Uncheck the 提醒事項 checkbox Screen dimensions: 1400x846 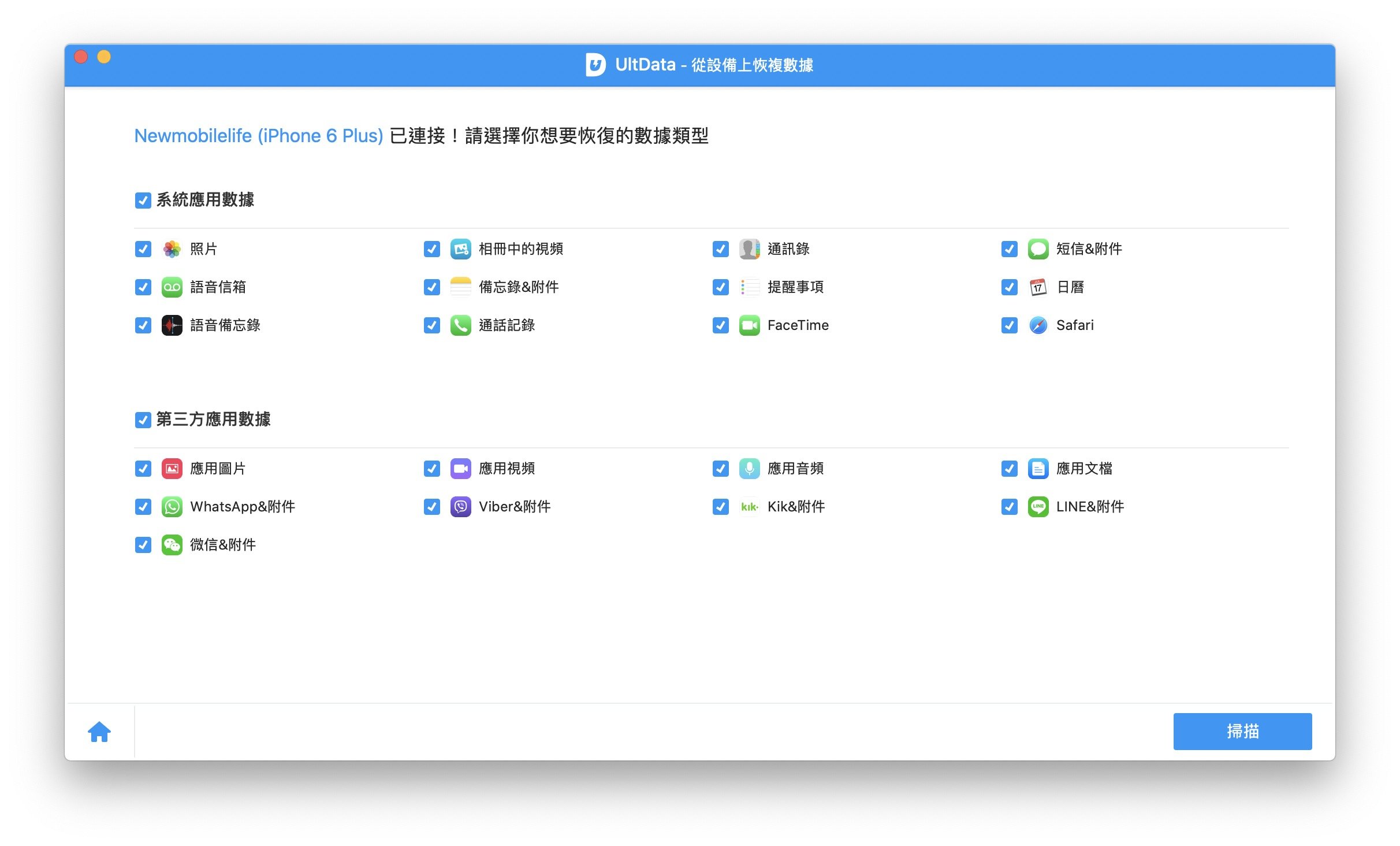point(720,287)
